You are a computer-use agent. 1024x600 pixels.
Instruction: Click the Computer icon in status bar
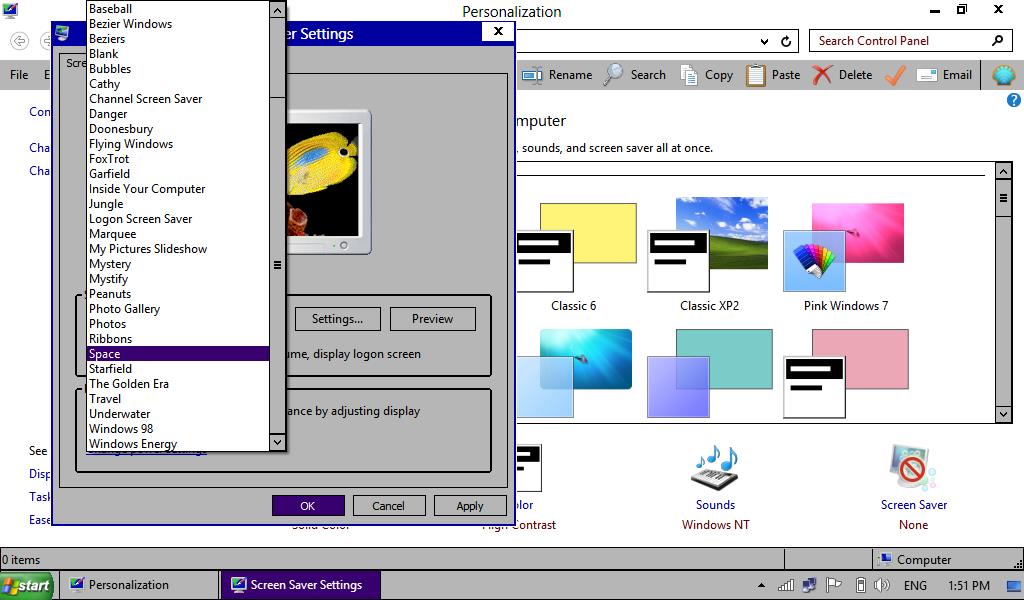[x=886, y=560]
